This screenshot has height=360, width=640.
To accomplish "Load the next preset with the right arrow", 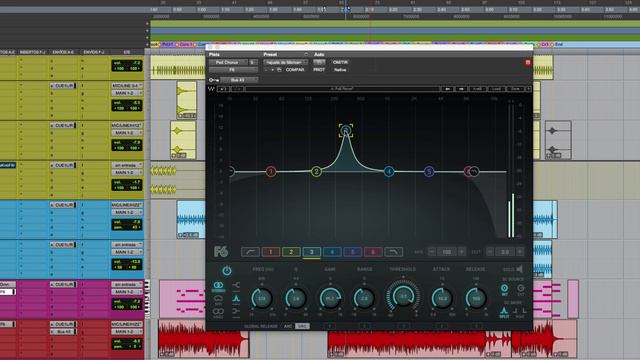I will coord(461,89).
